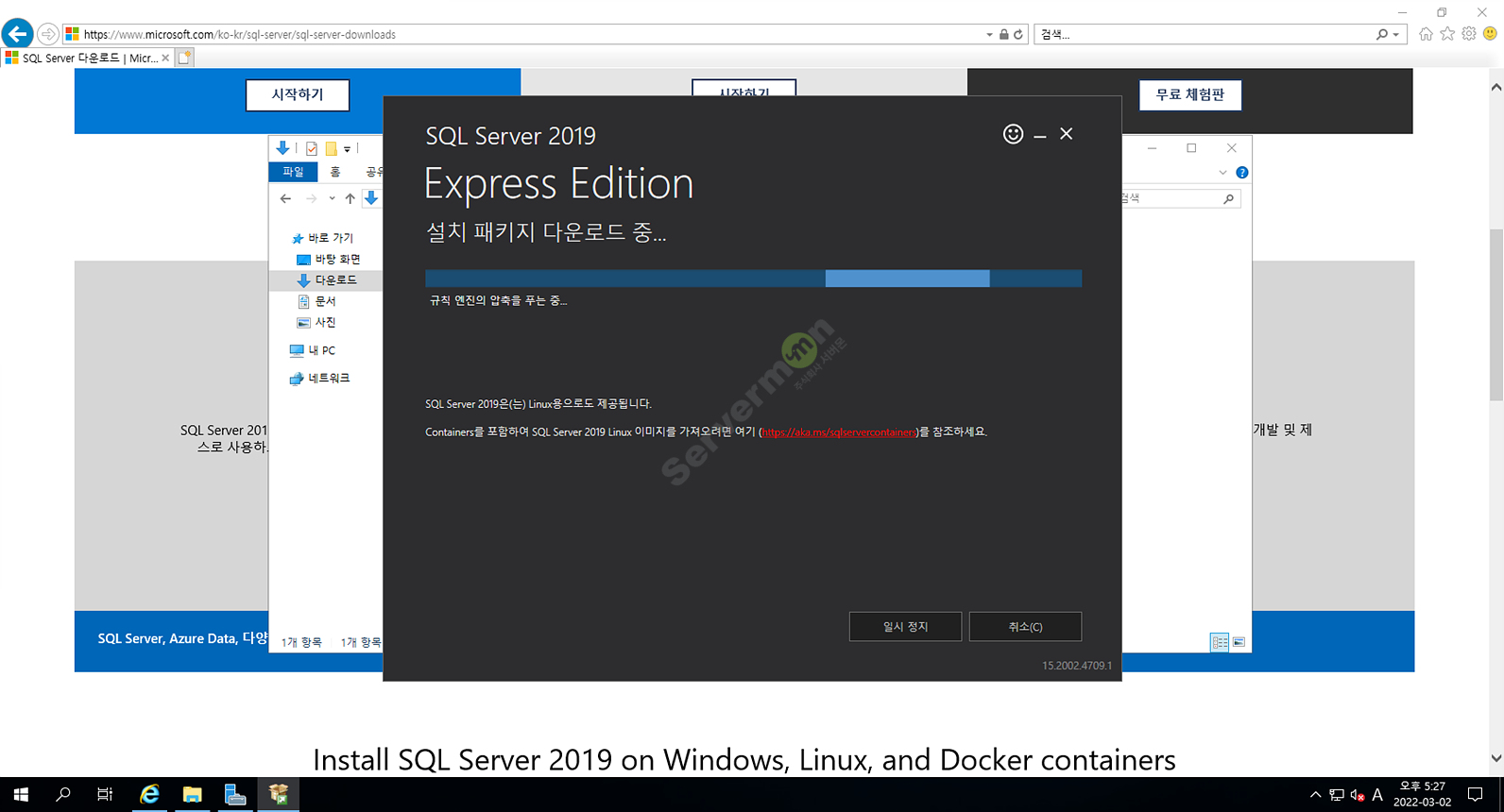Switch to SQL installer taskbar icon

tap(278, 795)
